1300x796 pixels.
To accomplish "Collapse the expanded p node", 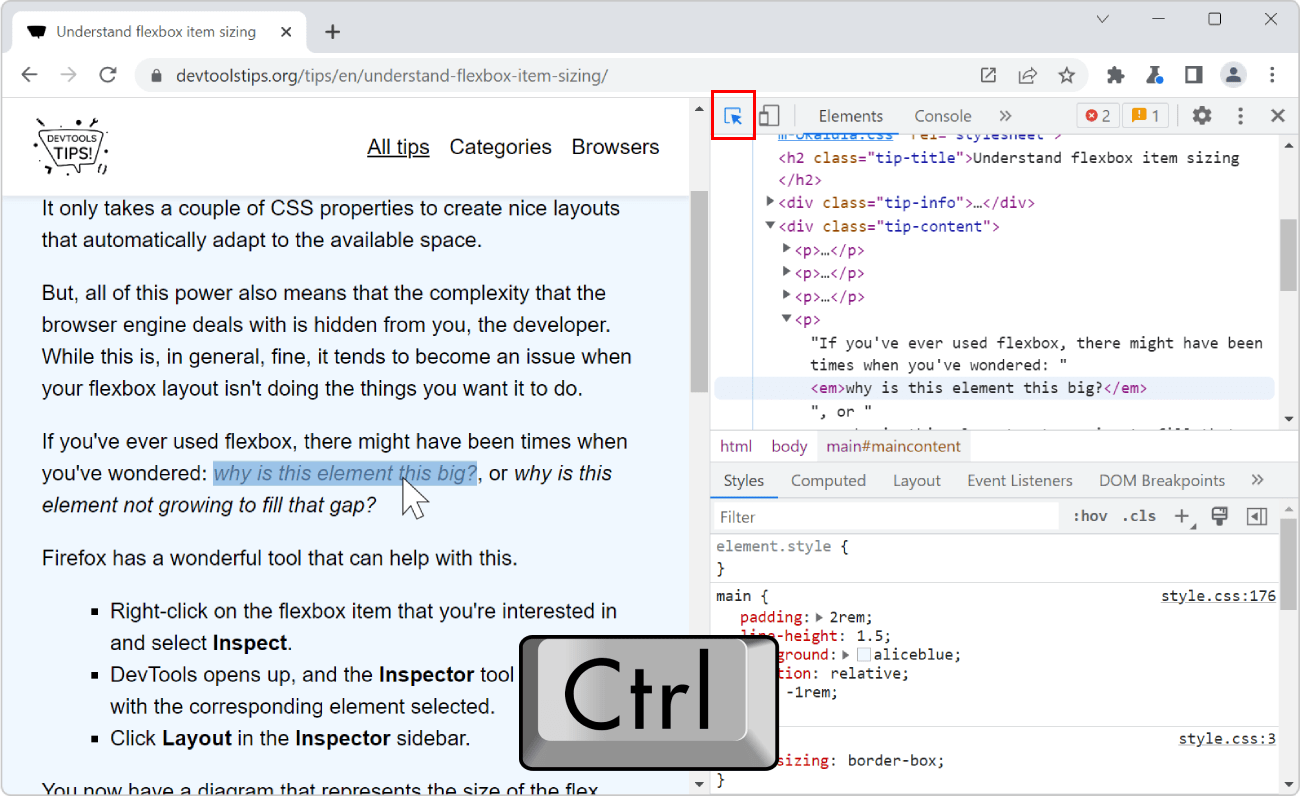I will coord(786,319).
